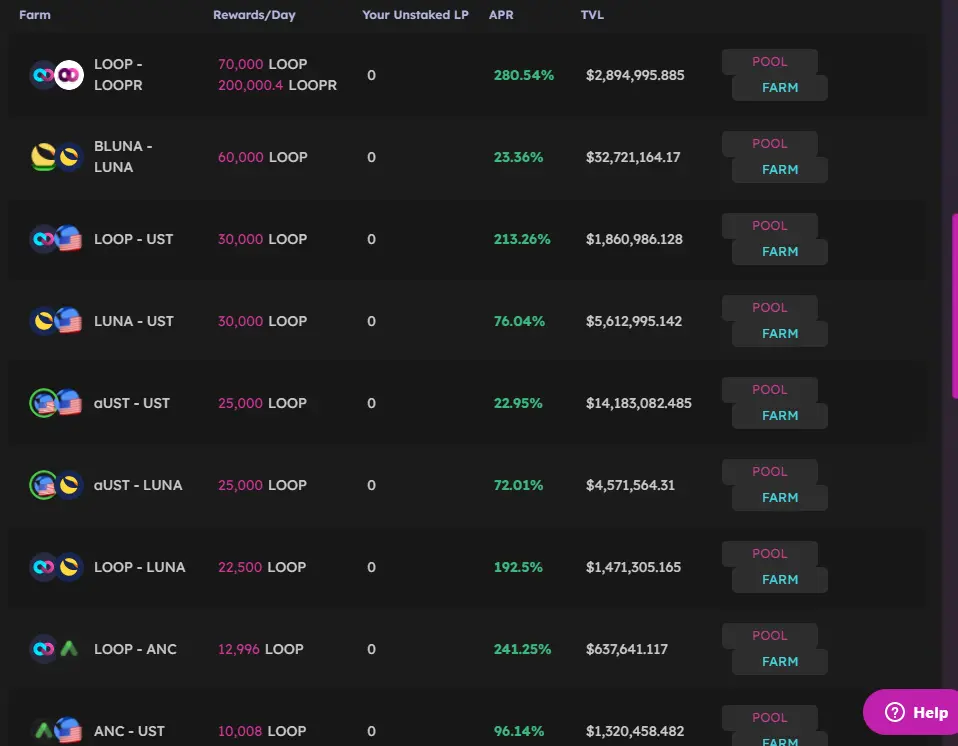
Task: Click the UST flag icon in LOOP - UST row
Action: tap(69, 239)
